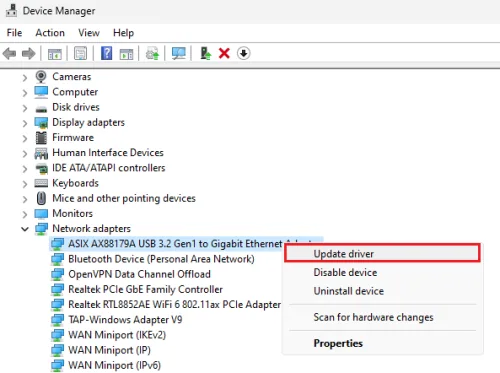Viewport: 500px width, 373px height.
Task: Select WAN Miniport (IP)
Action: (x=109, y=350)
